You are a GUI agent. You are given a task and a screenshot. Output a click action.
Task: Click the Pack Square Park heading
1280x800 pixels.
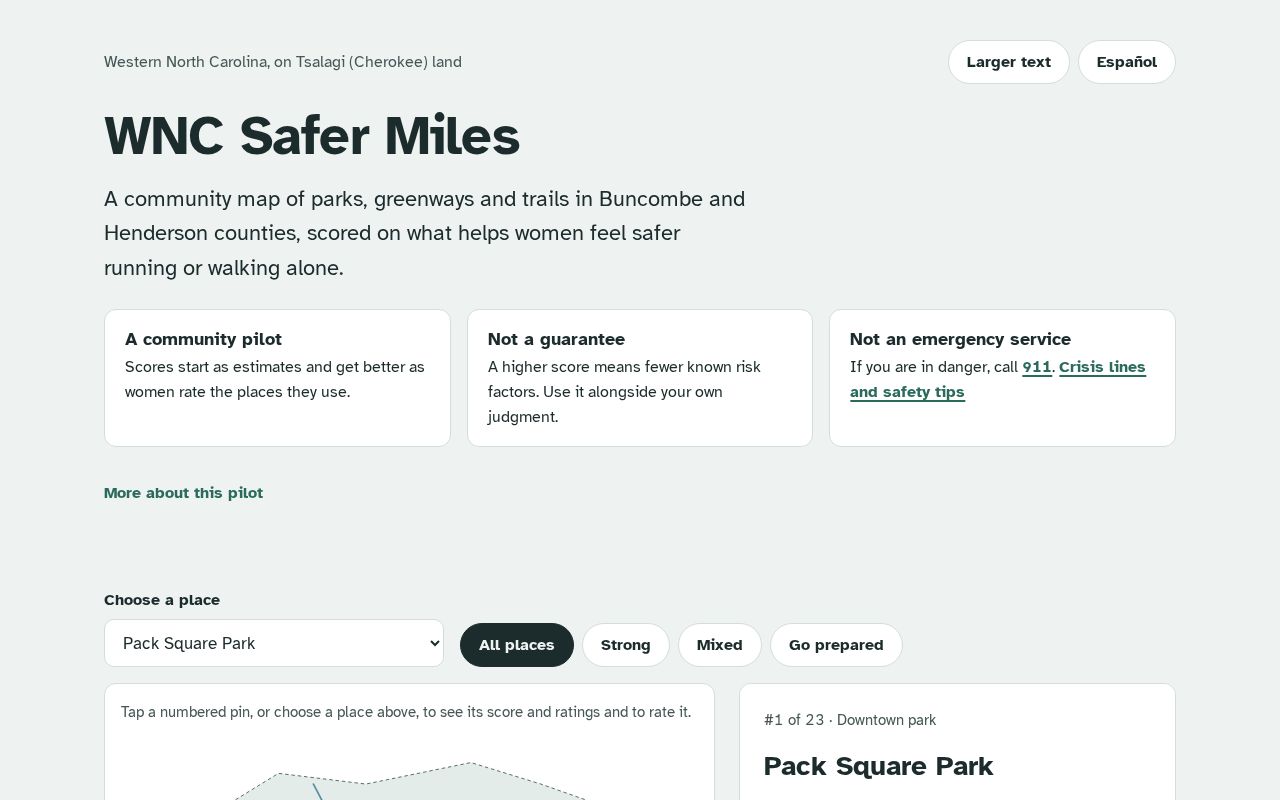878,766
